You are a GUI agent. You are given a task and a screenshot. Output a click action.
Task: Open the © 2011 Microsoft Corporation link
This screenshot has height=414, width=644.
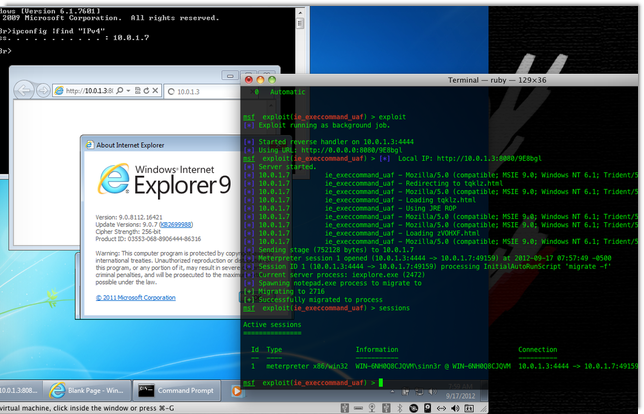[x=136, y=298]
